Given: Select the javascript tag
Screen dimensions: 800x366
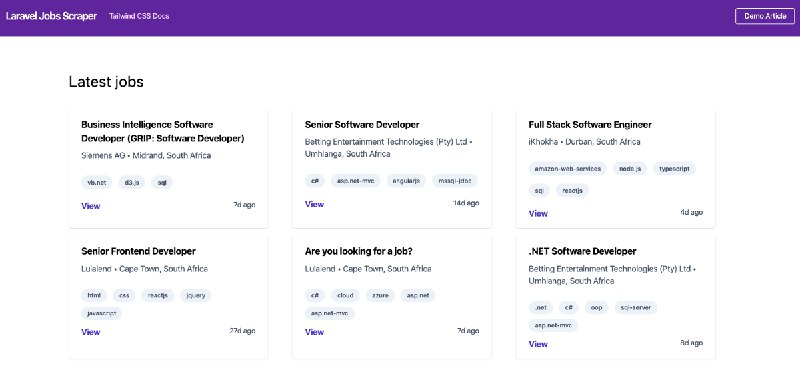Looking at the screenshot, I should (x=102, y=313).
